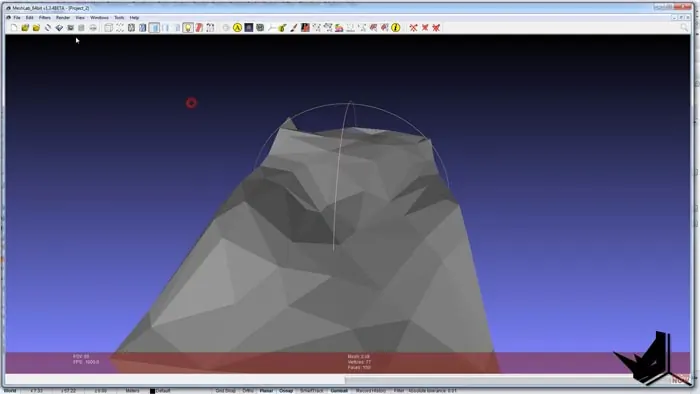Toggle Ortho in Rhino status bar

[x=248, y=390]
